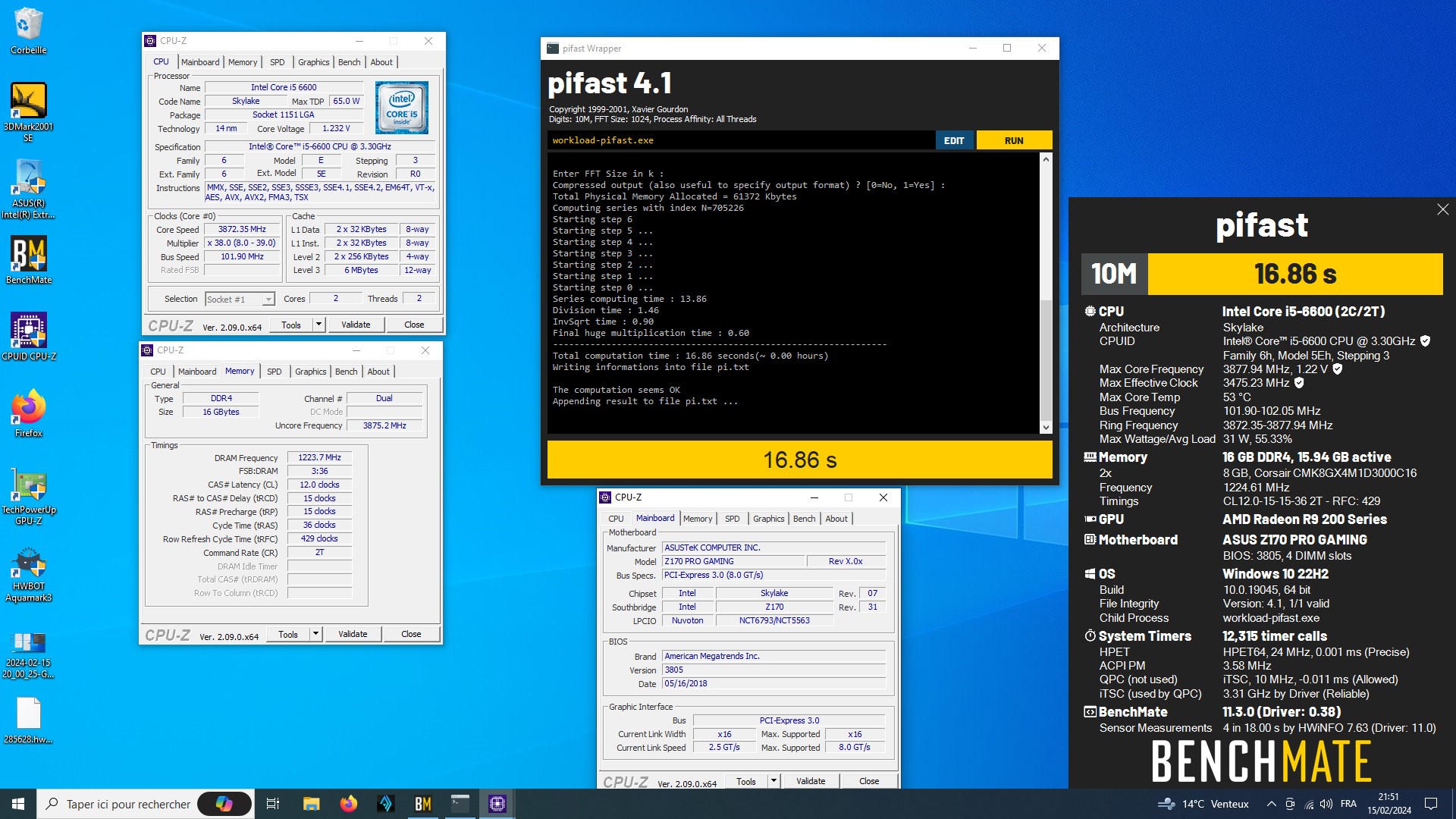Open Task View on the taskbar
This screenshot has height=819, width=1456.
(273, 804)
